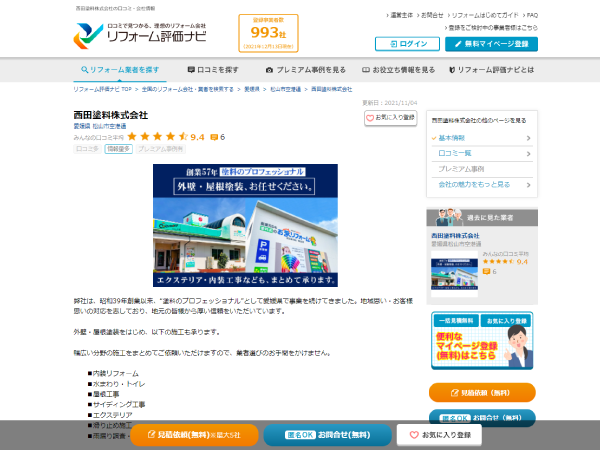
Task: Open 会社の魅力をもっと見る in side menu
Action: click(x=474, y=184)
